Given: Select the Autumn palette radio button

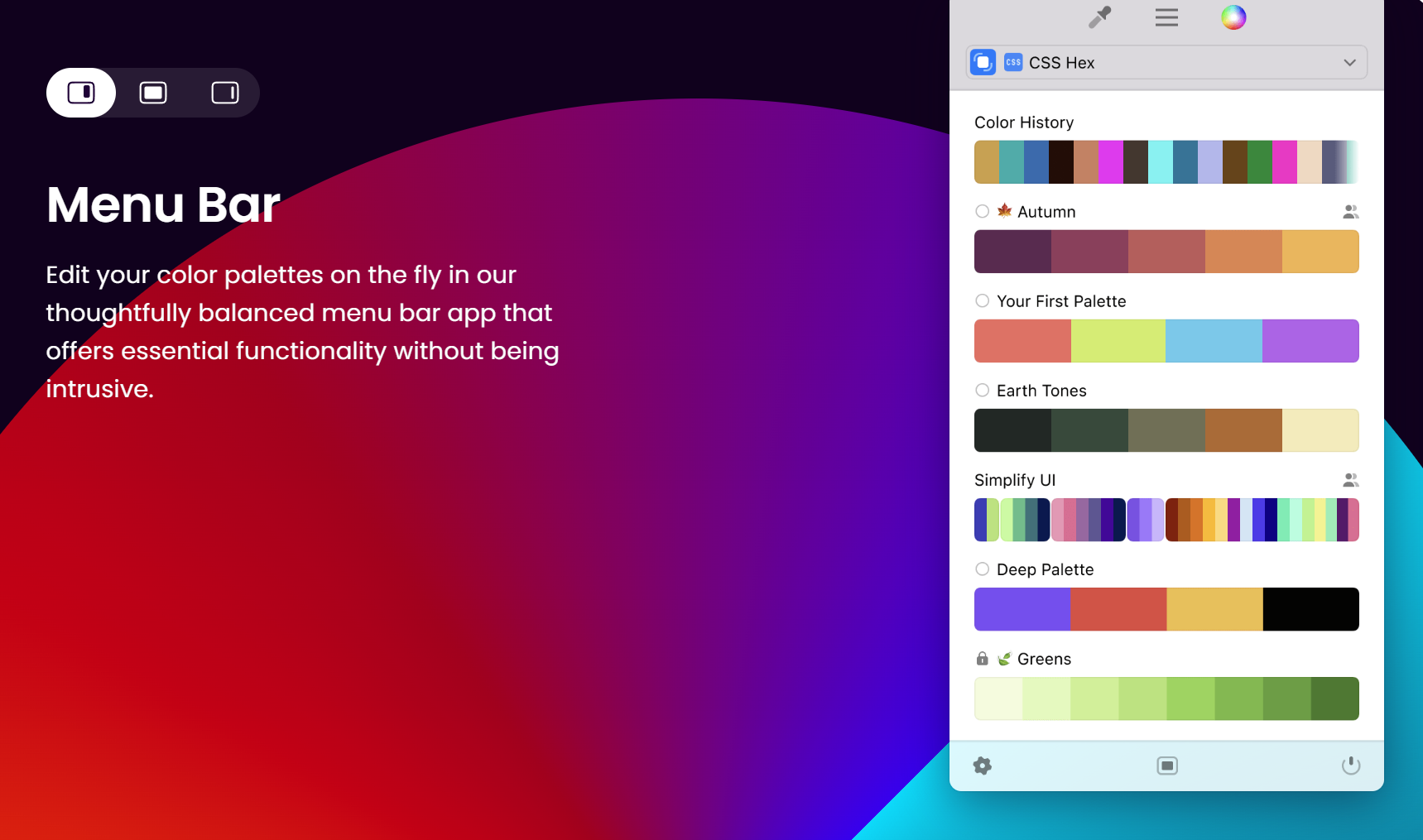Looking at the screenshot, I should pos(982,211).
